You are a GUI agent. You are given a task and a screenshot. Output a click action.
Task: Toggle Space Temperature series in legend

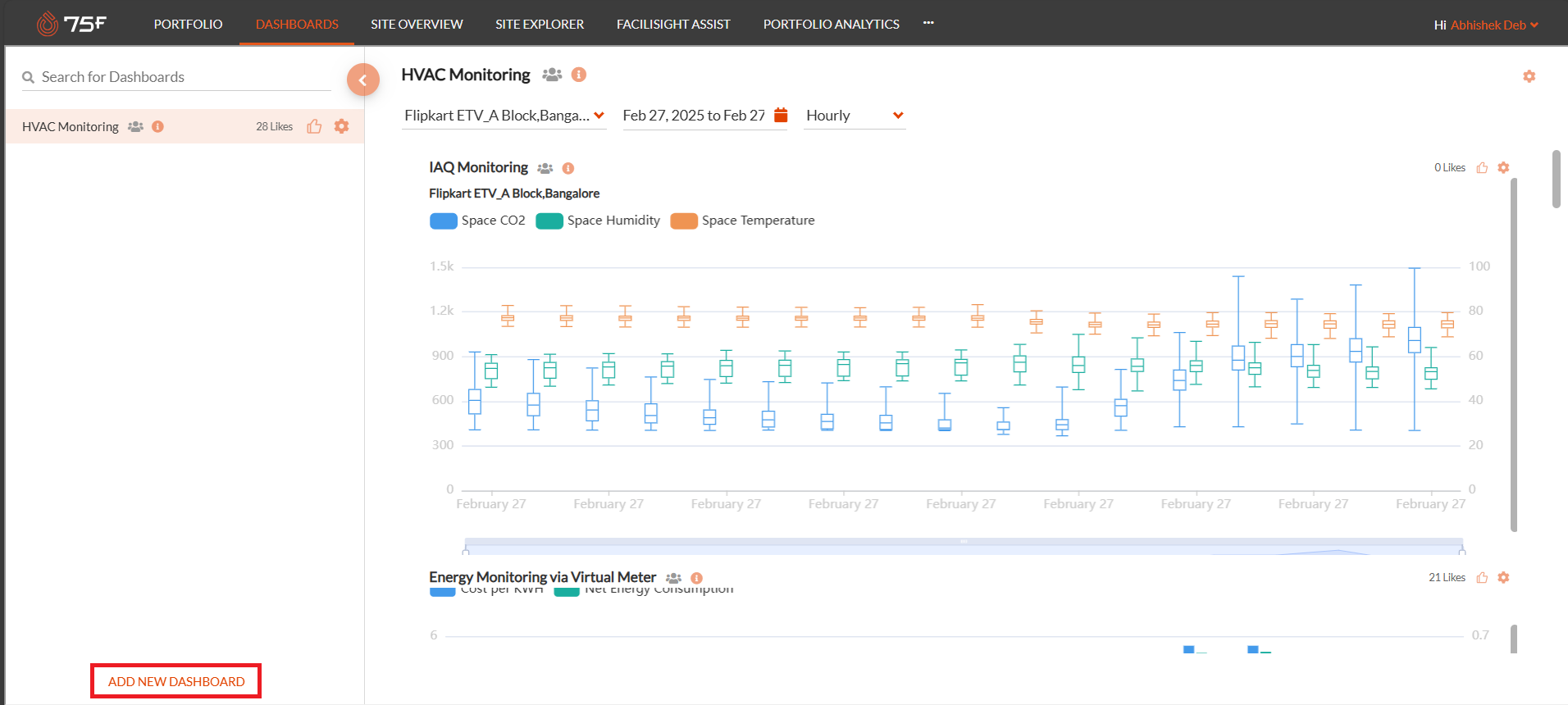742,221
